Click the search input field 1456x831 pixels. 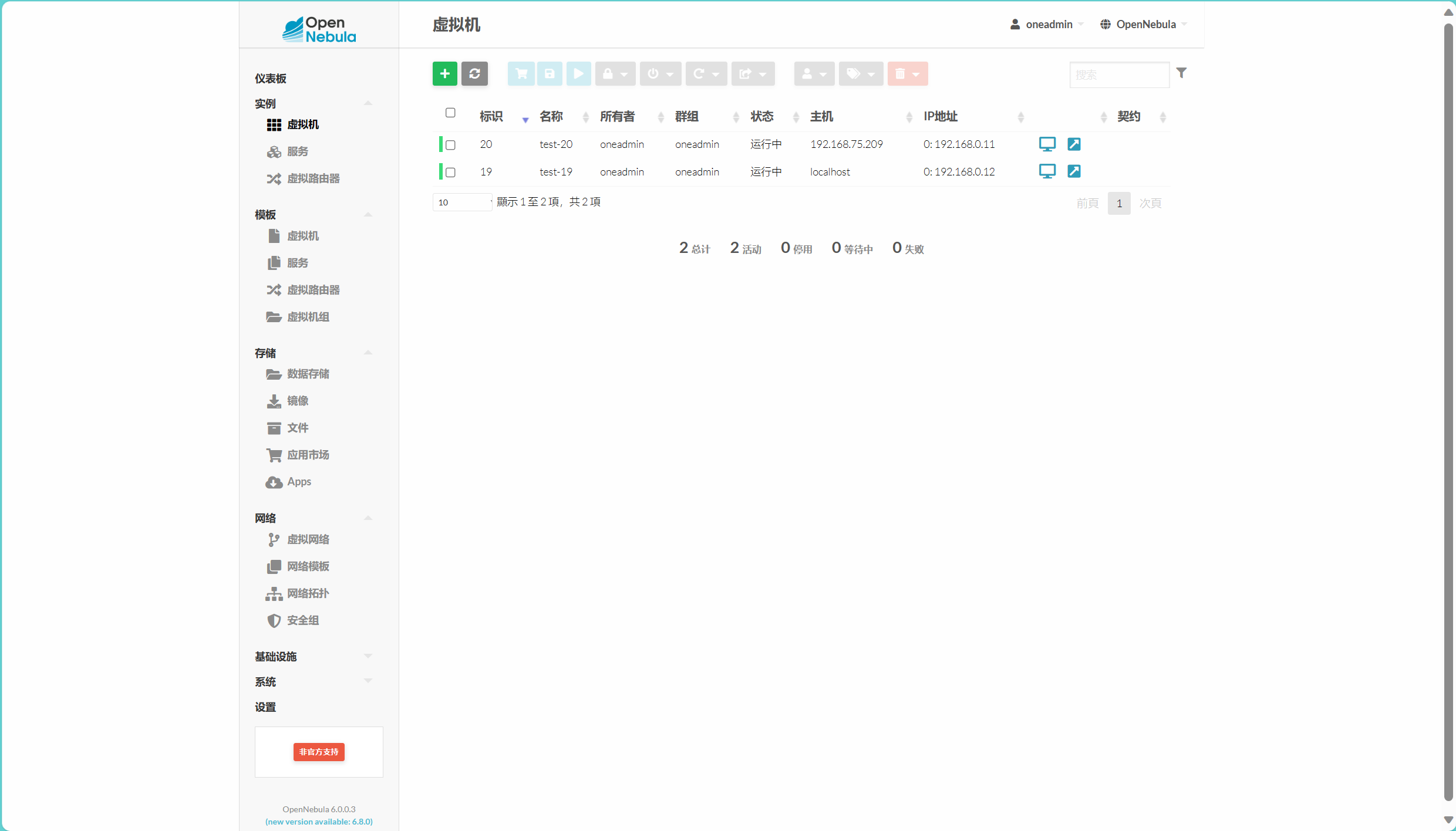[x=1119, y=73]
